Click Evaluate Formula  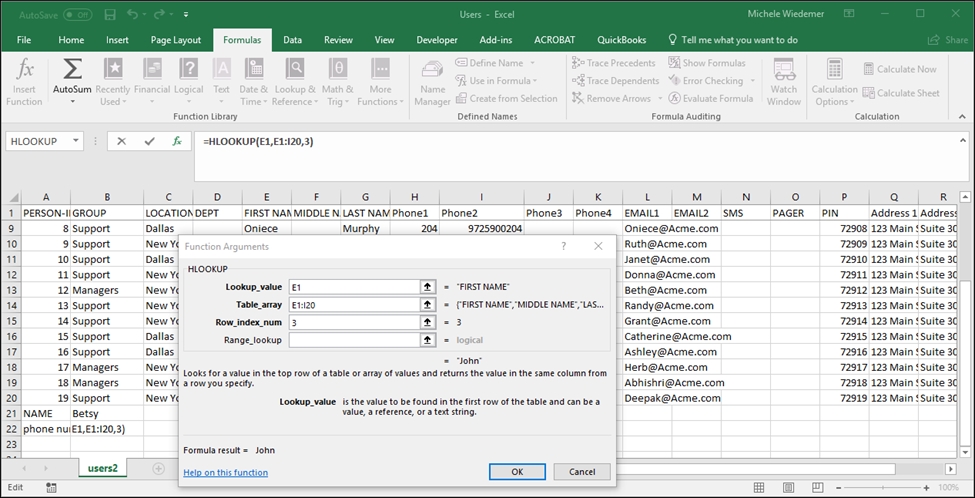[x=710, y=98]
